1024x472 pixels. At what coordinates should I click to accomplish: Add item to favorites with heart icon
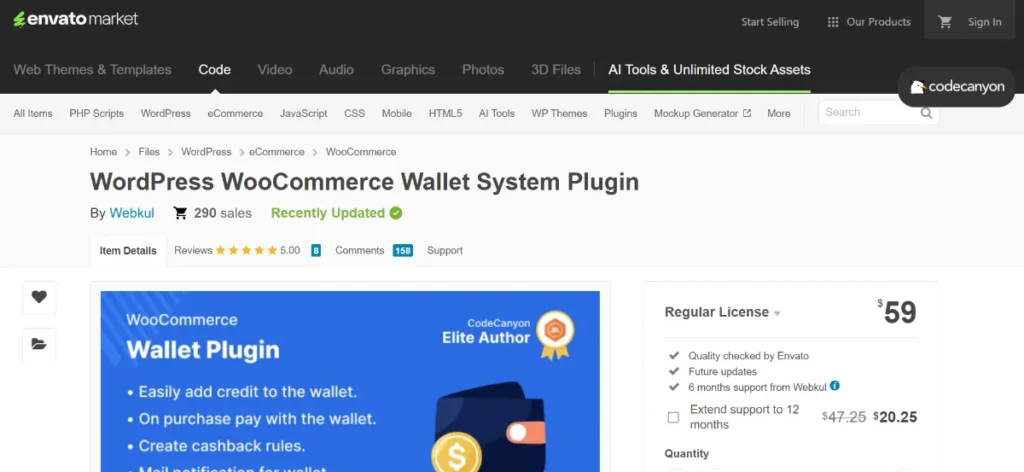[39, 297]
